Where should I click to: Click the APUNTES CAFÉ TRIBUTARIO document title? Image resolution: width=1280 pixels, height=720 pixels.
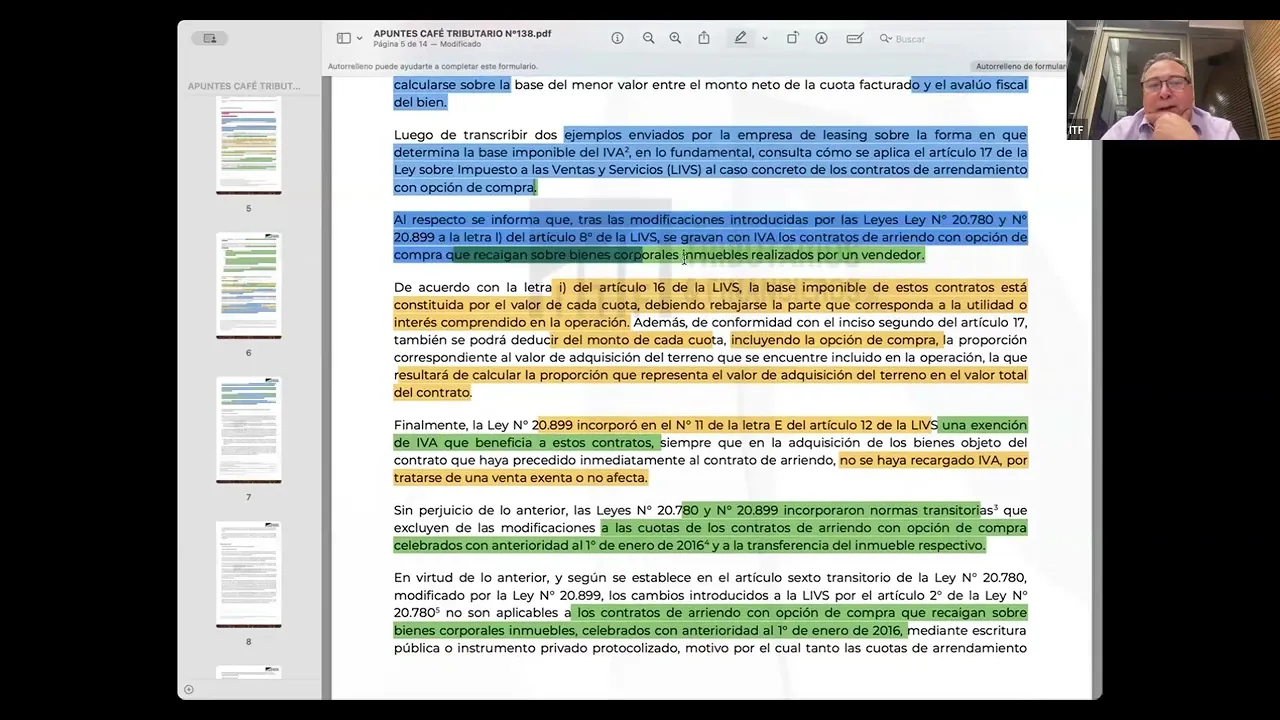[462, 33]
